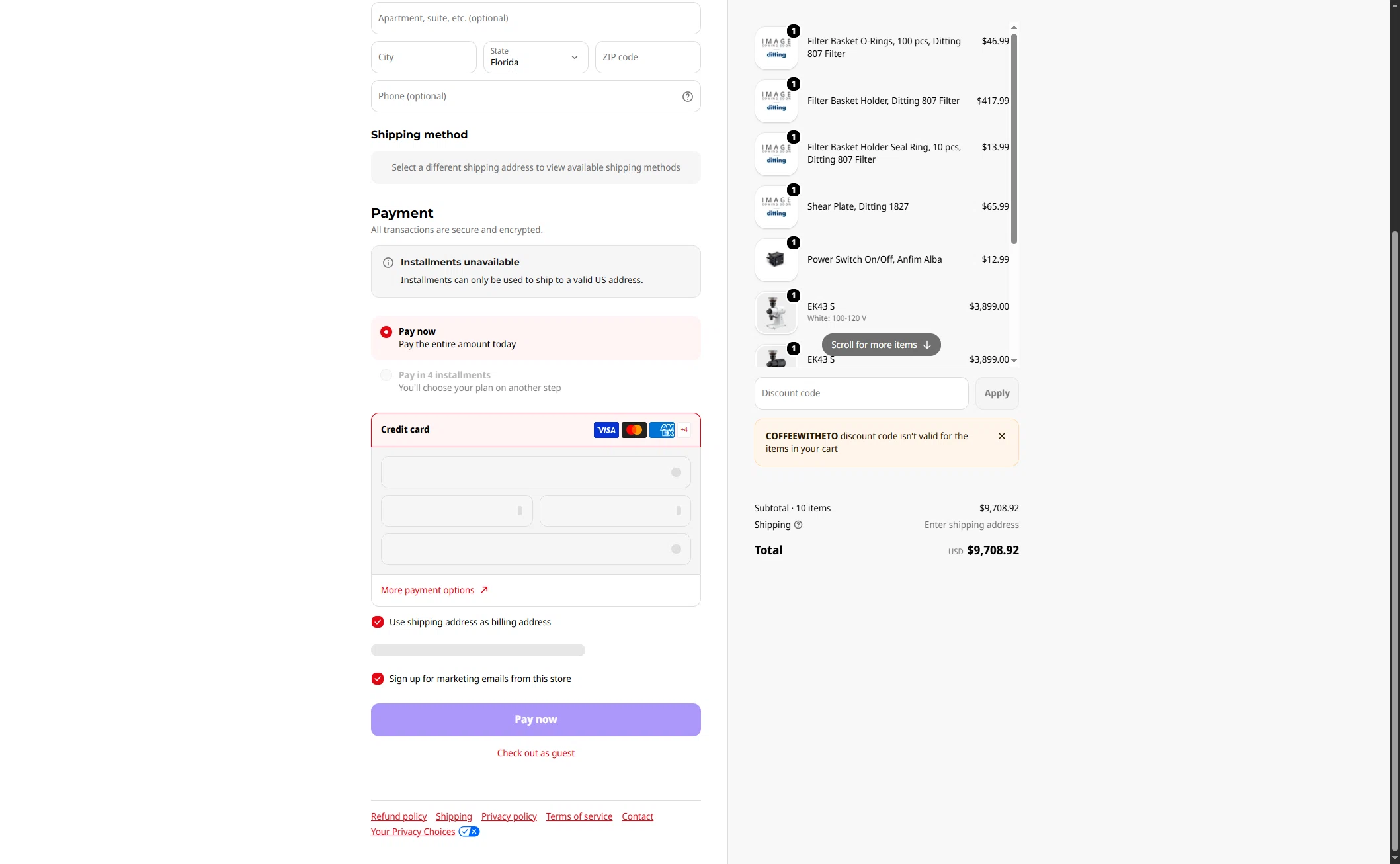Click Scroll for more items button
Screen dimensions: 1400x864
coord(881,345)
